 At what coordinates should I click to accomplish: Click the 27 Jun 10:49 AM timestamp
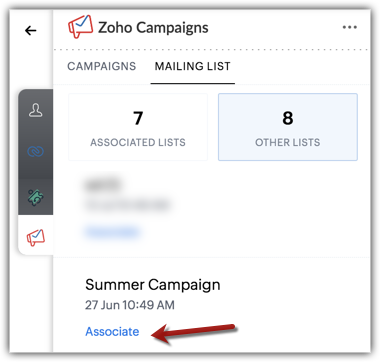tap(130, 305)
